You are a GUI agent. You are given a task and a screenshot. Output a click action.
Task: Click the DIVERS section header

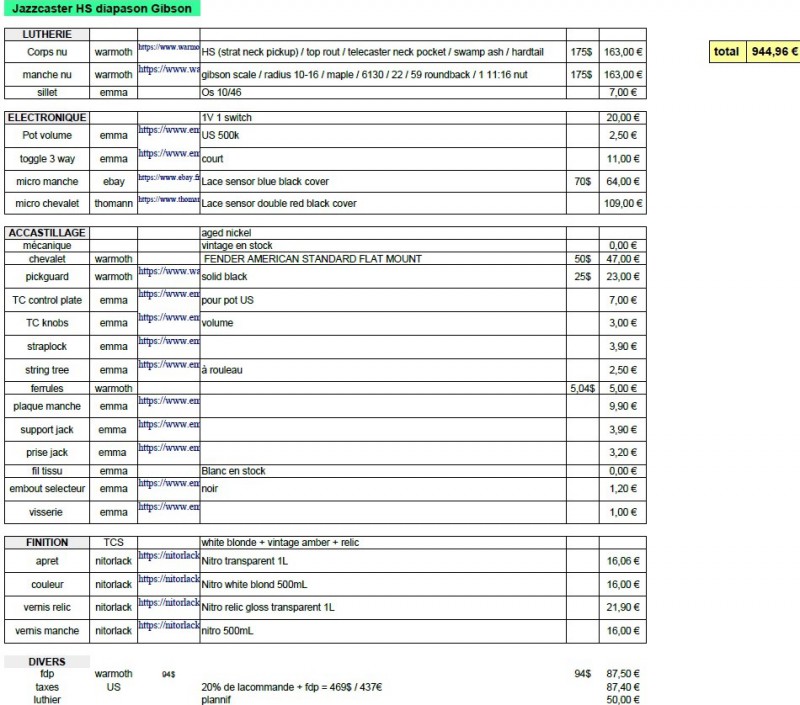click(46, 662)
